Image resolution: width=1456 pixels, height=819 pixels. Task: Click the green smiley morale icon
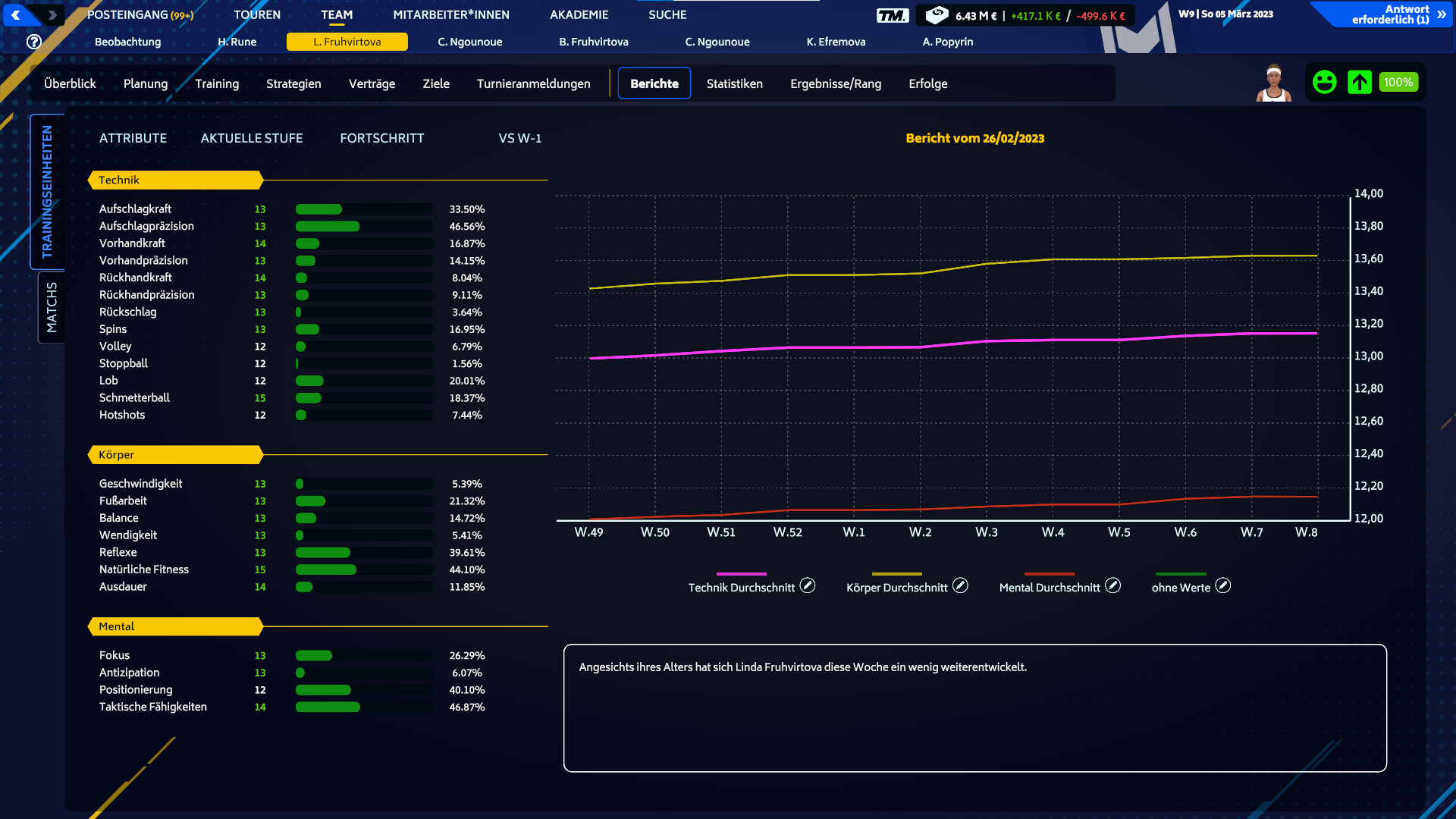pyautogui.click(x=1324, y=82)
